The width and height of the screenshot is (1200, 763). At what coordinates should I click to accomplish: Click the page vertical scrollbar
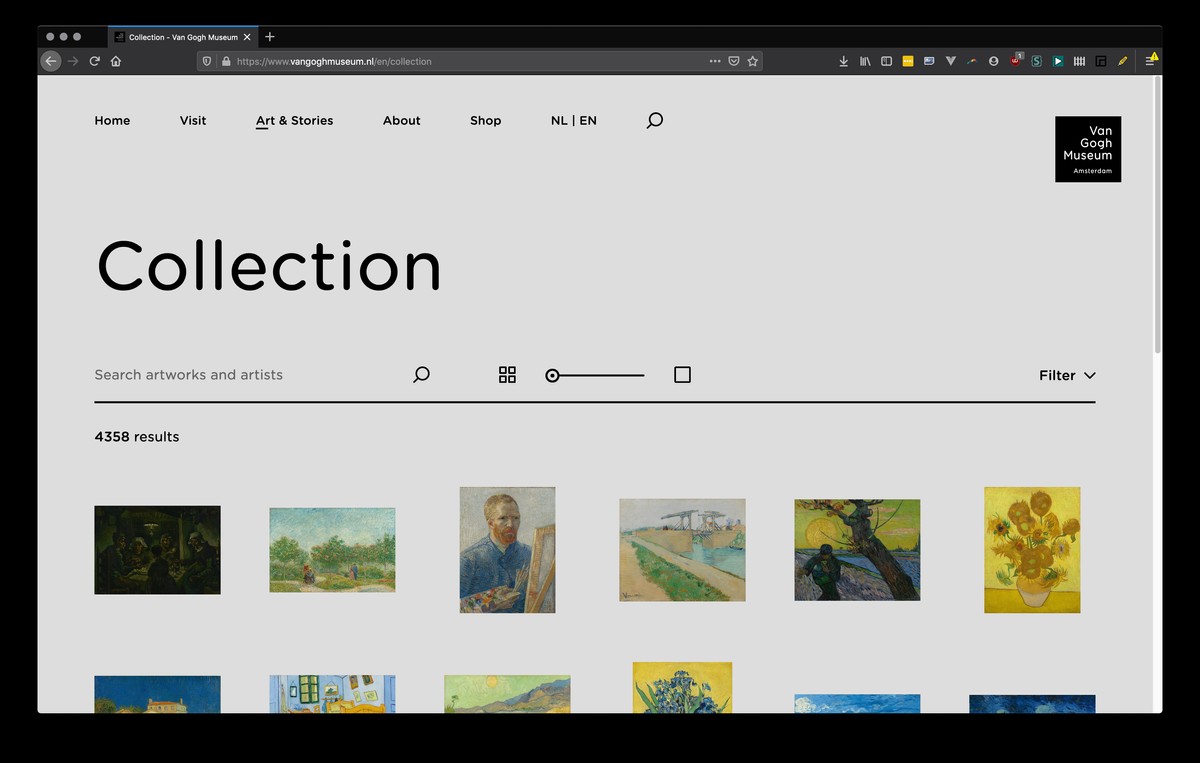[1158, 215]
